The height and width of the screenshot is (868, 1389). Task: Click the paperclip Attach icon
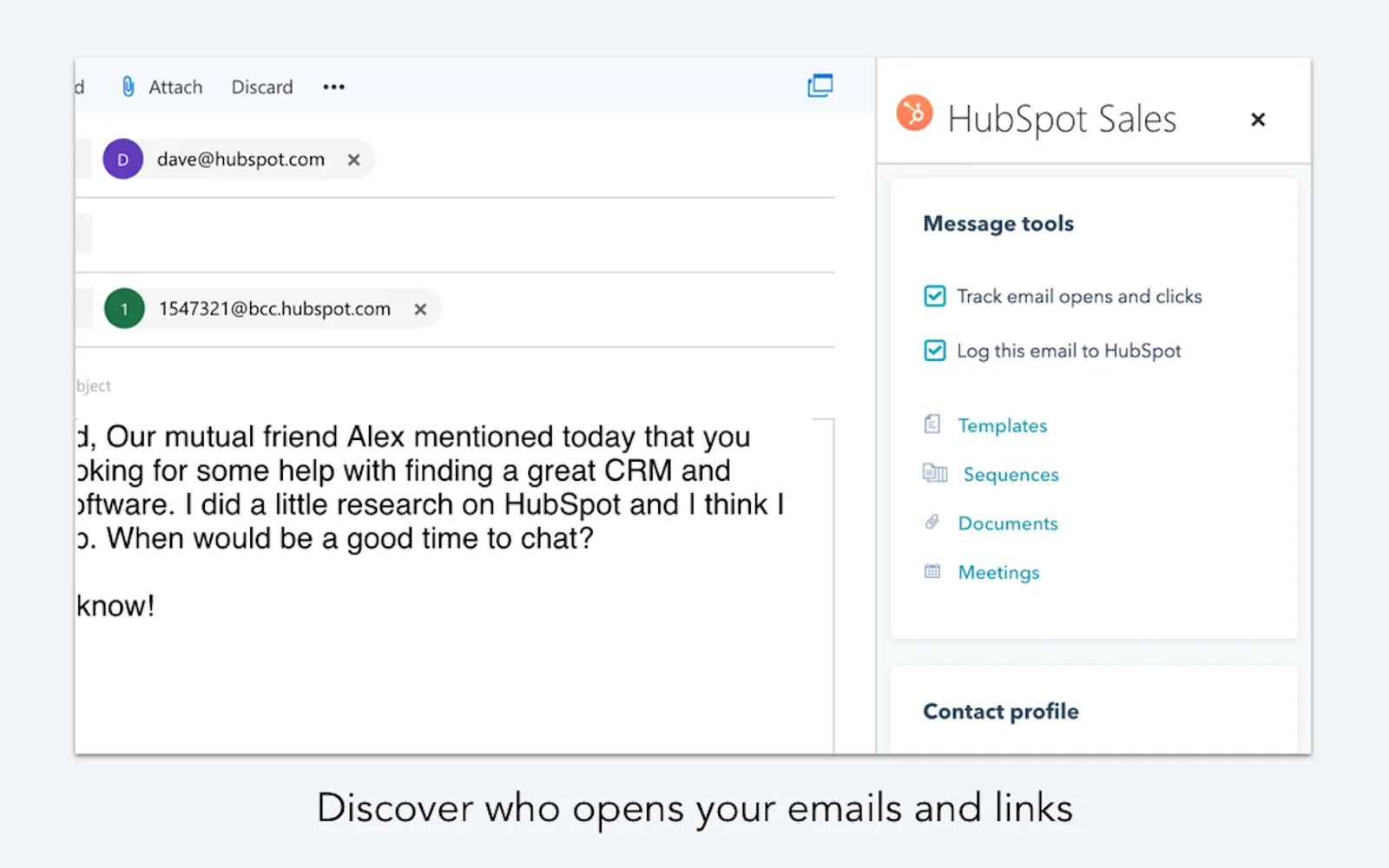(128, 87)
